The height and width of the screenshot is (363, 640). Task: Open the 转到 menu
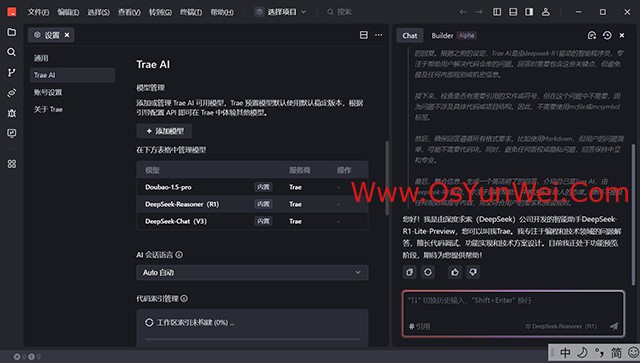(x=160, y=12)
